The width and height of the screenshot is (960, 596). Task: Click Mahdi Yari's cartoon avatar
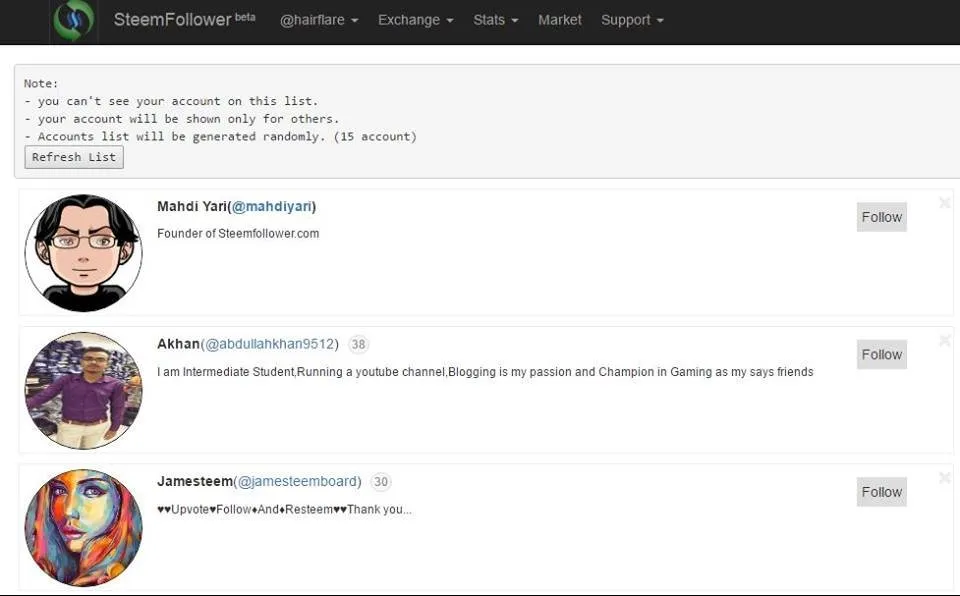[83, 253]
